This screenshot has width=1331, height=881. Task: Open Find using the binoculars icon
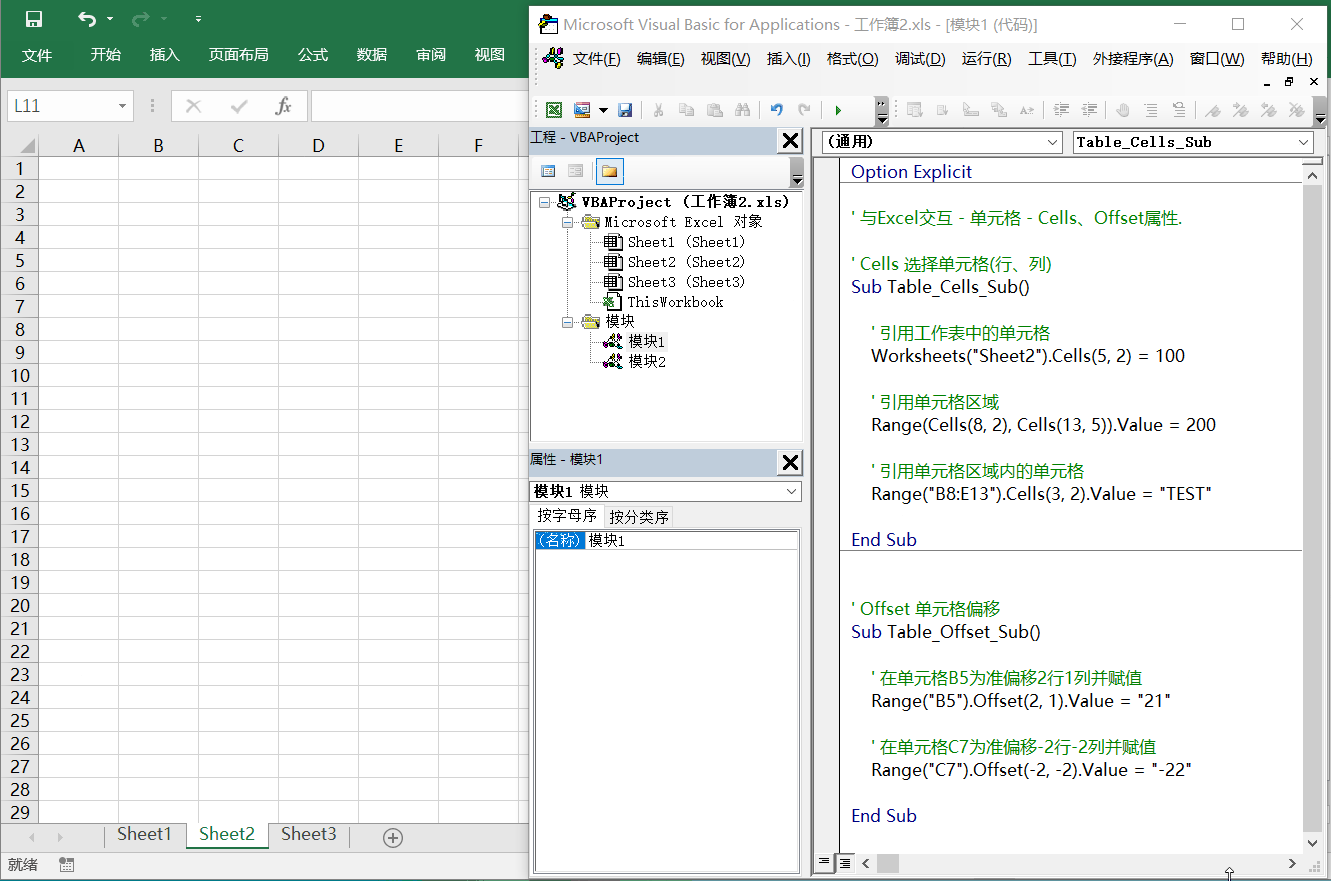tap(742, 110)
